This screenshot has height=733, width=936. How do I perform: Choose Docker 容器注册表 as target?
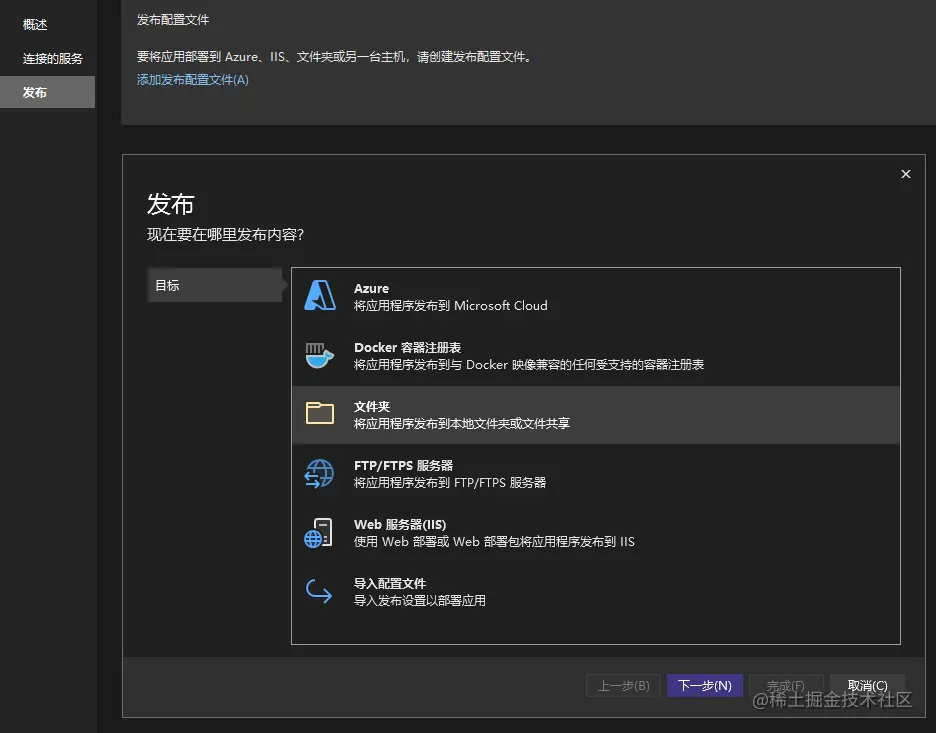pyautogui.click(x=550, y=355)
